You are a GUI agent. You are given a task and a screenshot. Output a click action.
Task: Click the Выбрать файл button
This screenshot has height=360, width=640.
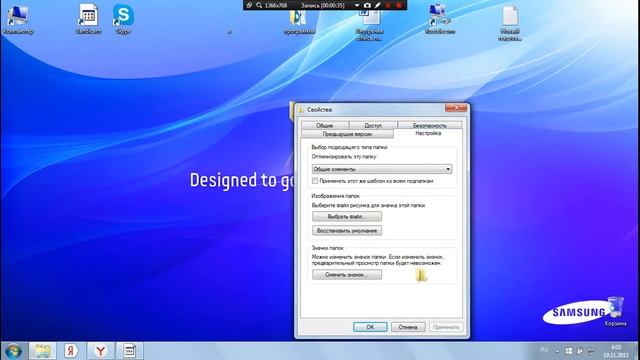347,217
